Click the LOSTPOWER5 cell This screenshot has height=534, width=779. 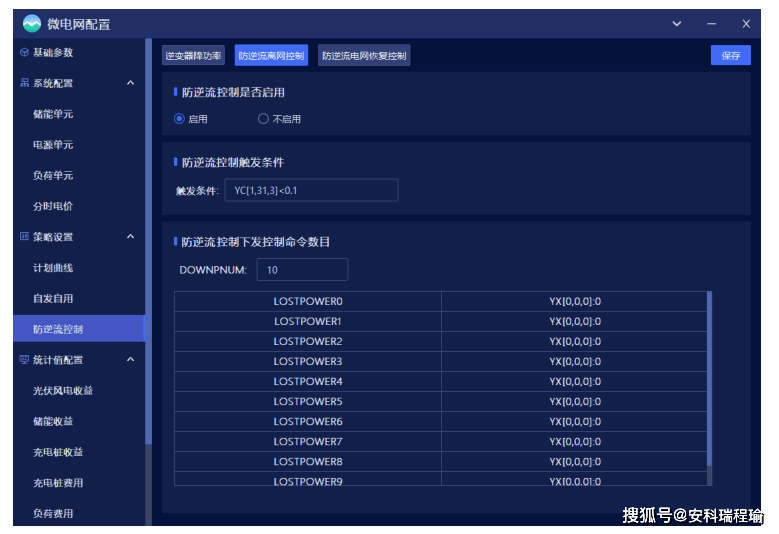point(308,401)
